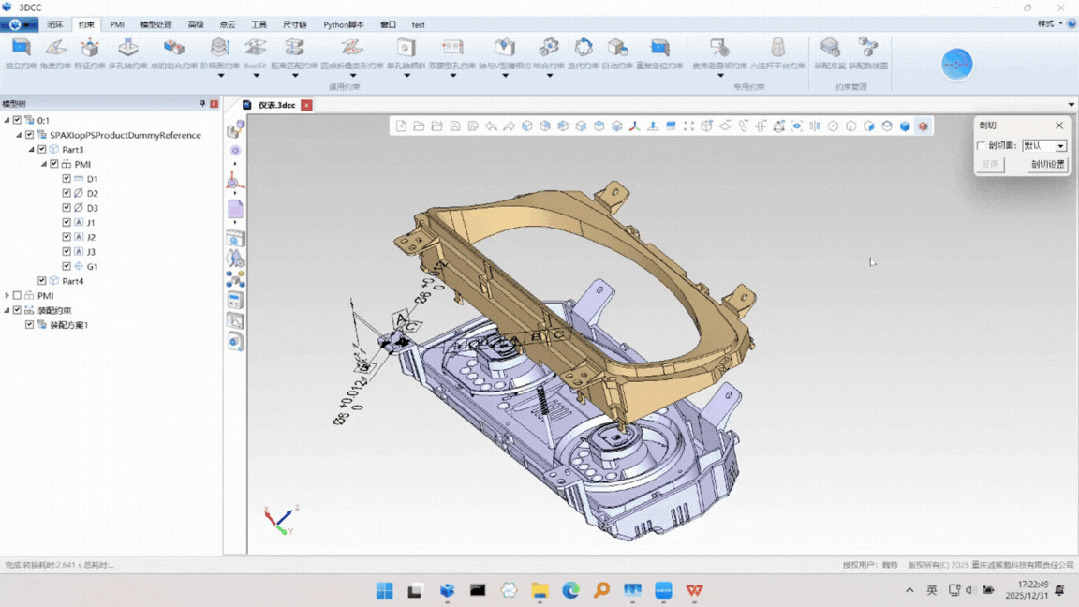Select the D3 tree item
Screen dimensions: 1079x607
point(92,208)
